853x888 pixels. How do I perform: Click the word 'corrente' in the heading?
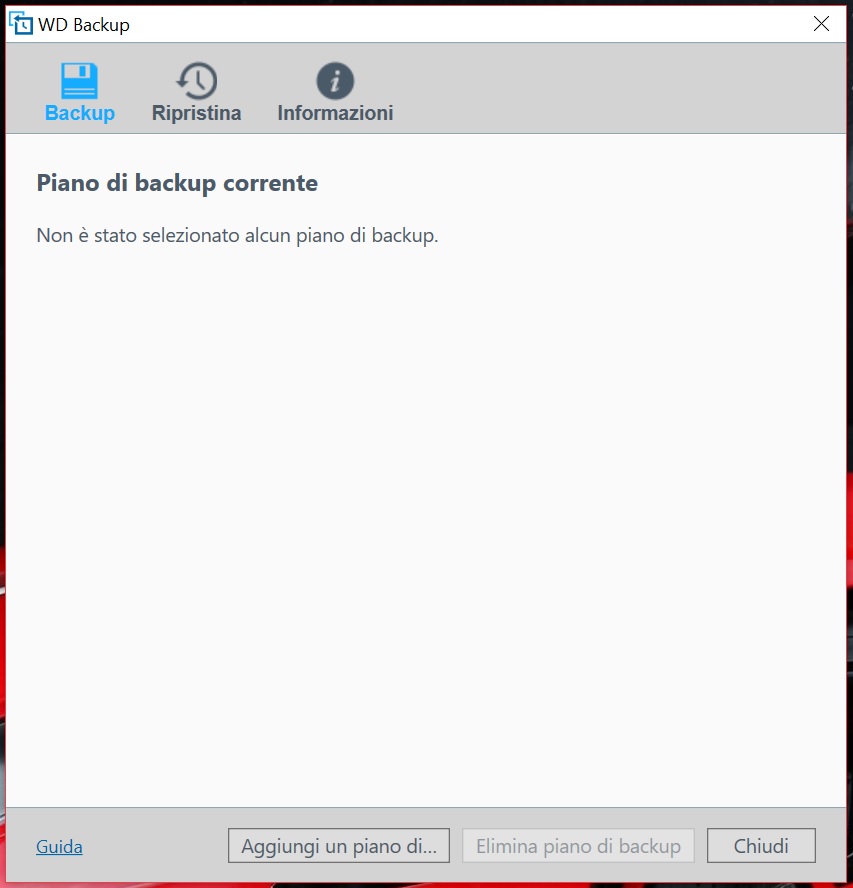pos(270,183)
